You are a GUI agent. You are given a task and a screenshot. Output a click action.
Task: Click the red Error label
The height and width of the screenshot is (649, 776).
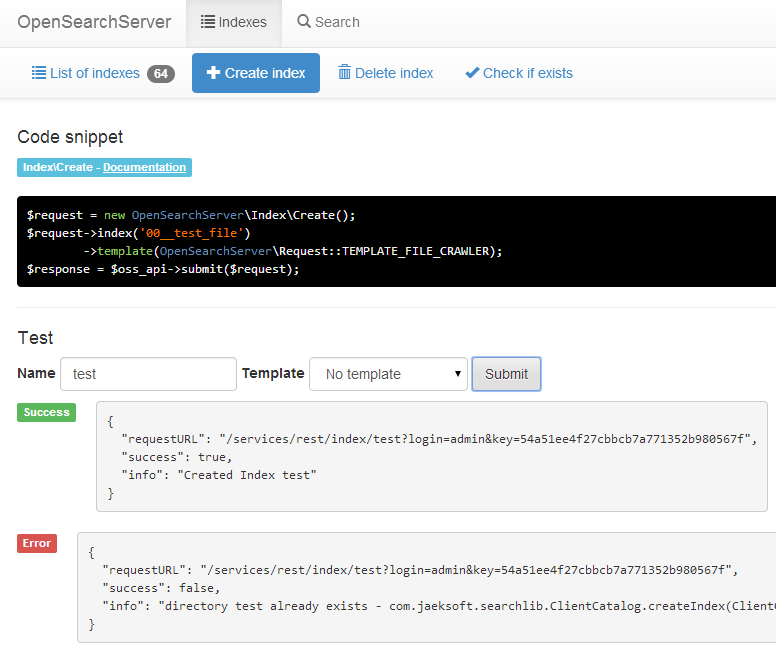point(37,543)
